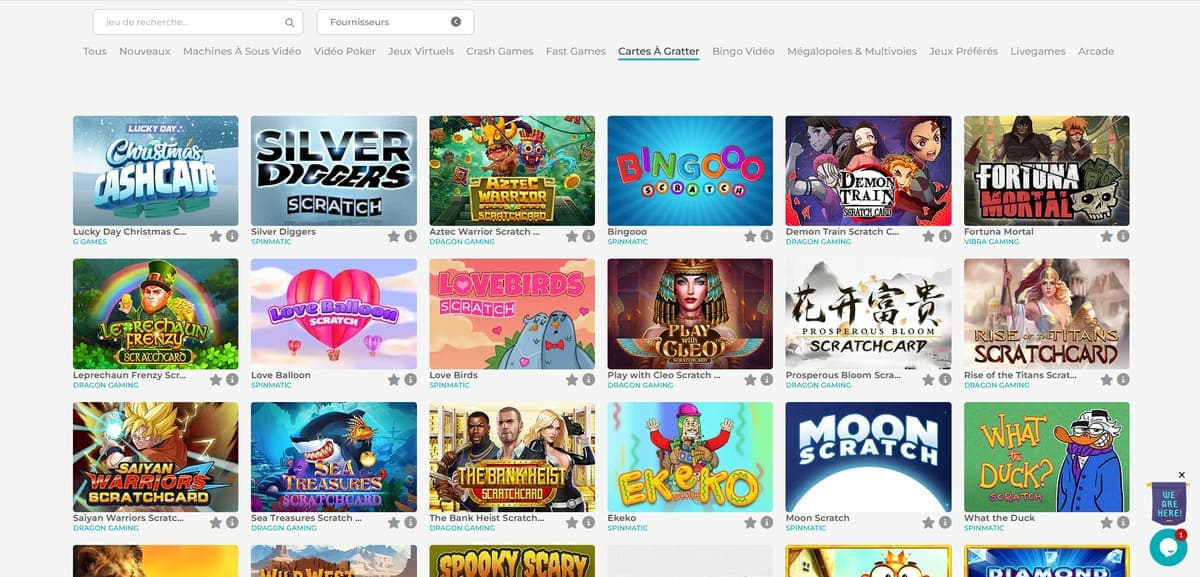The image size is (1200, 577).
Task: Show Love Balloon info icon
Action: [x=410, y=380]
